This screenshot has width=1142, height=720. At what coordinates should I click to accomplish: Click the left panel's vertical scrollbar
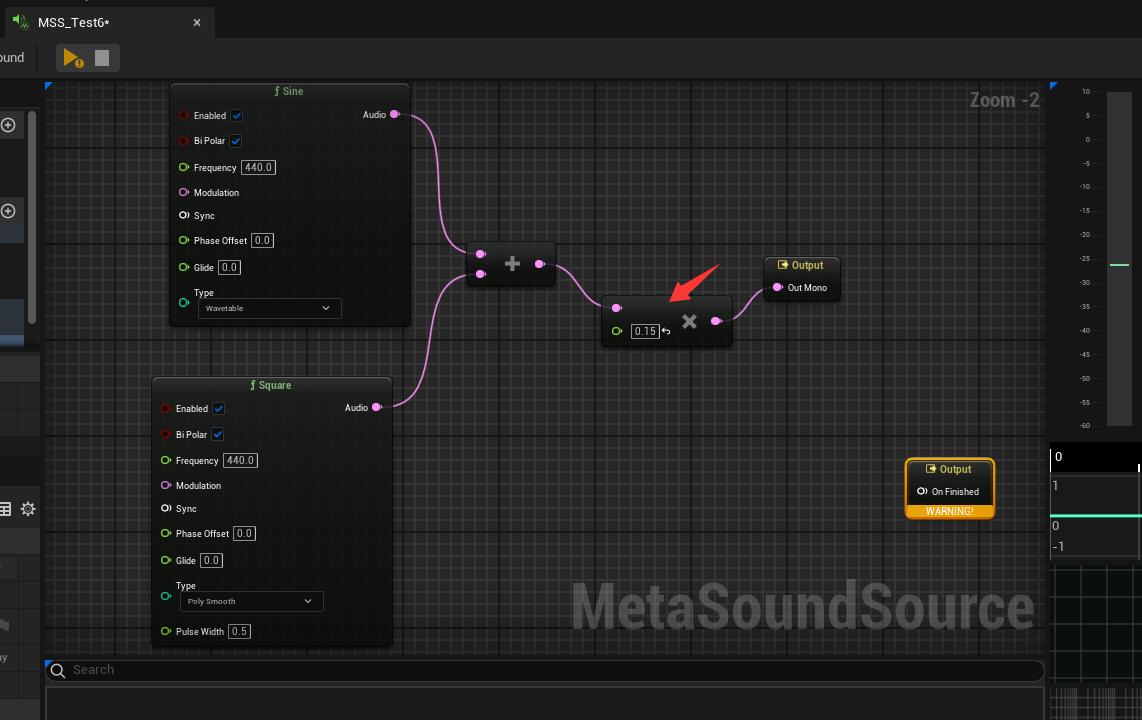pos(31,217)
